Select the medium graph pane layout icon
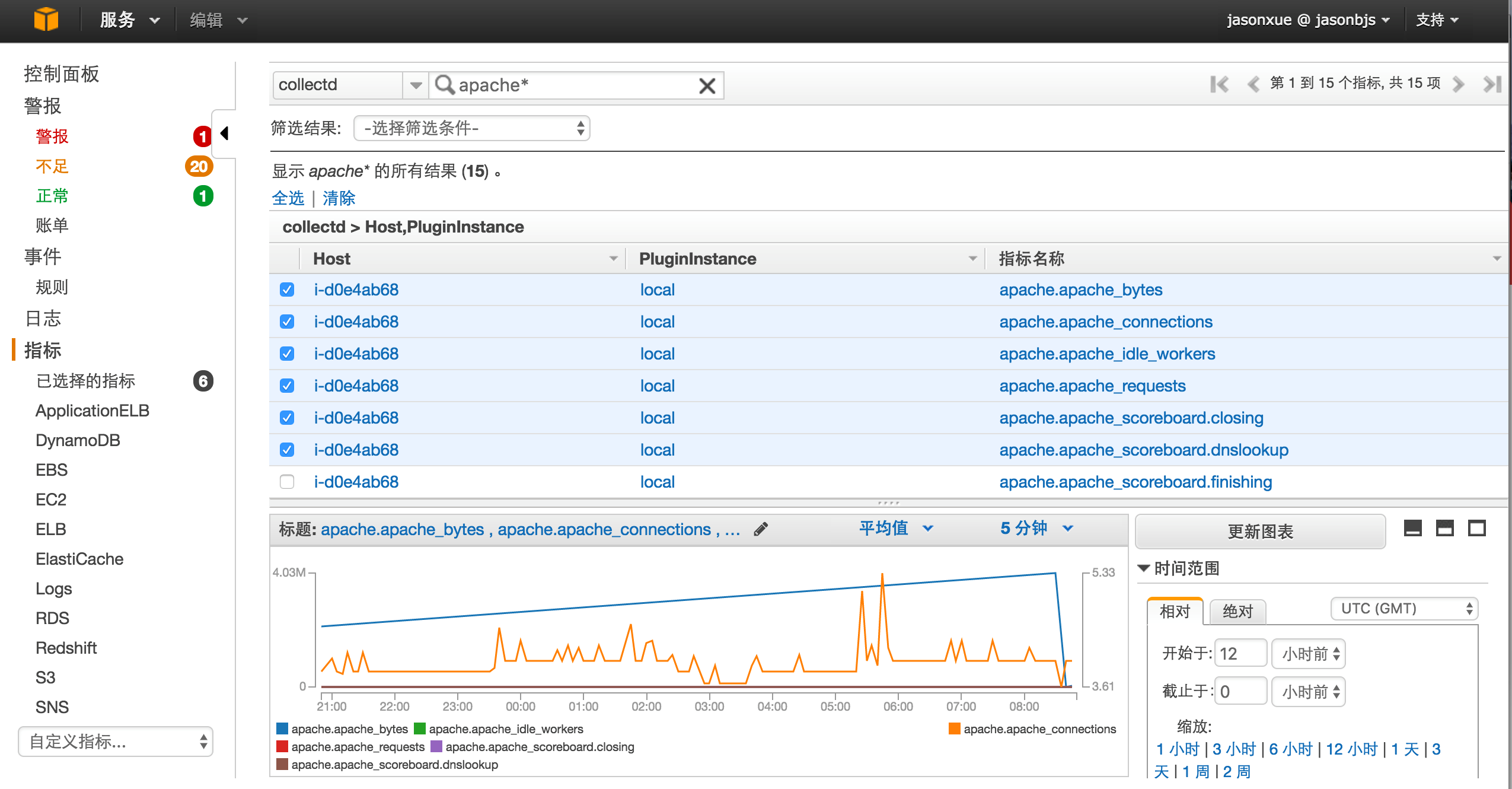The image size is (1512, 789). 1444,528
